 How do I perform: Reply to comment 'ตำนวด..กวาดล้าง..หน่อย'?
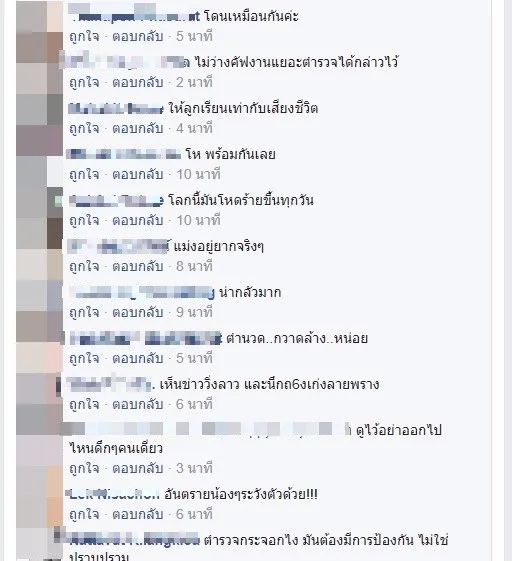(x=138, y=358)
